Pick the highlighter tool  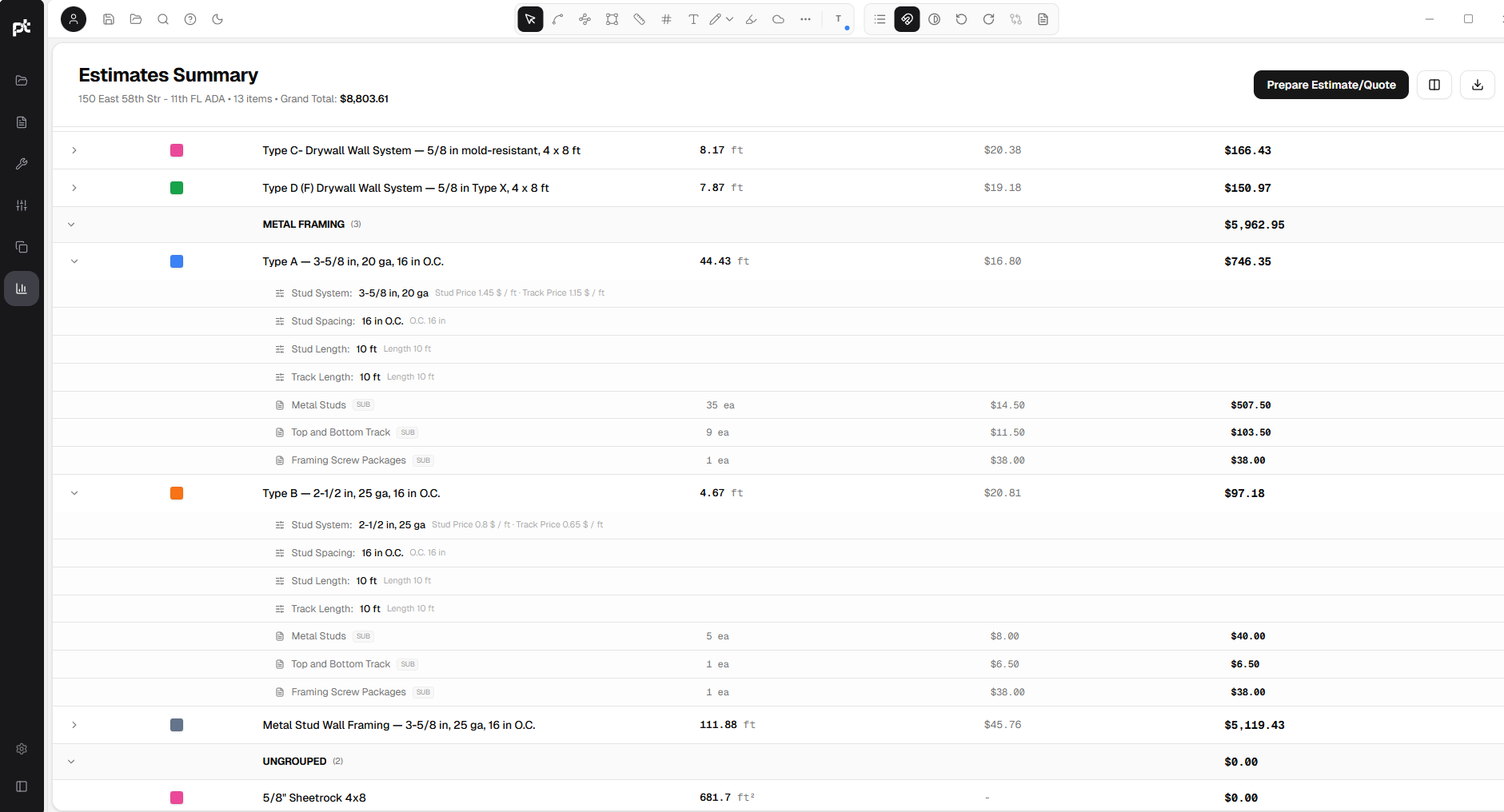(752, 19)
